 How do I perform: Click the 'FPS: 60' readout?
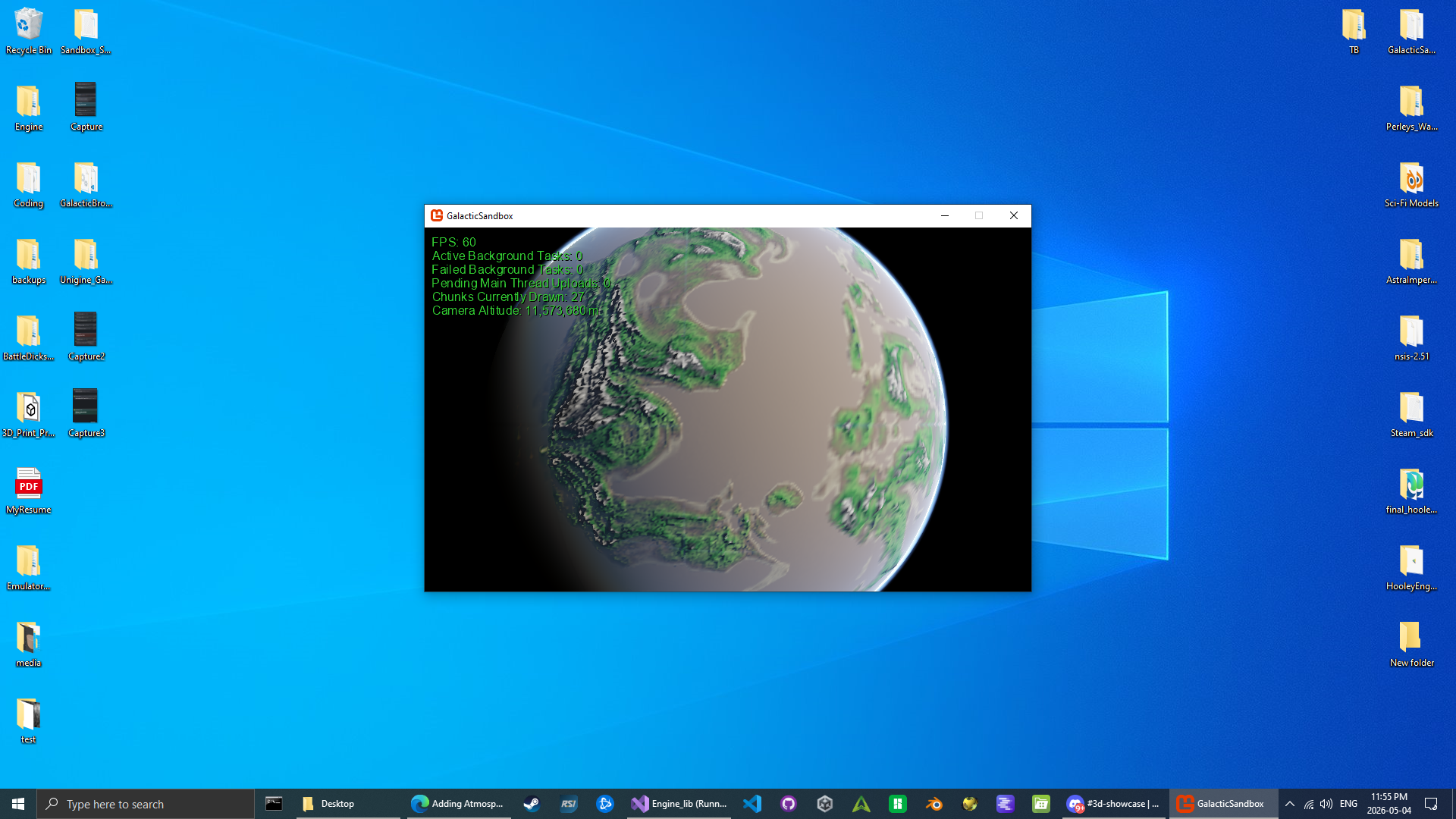point(453,243)
